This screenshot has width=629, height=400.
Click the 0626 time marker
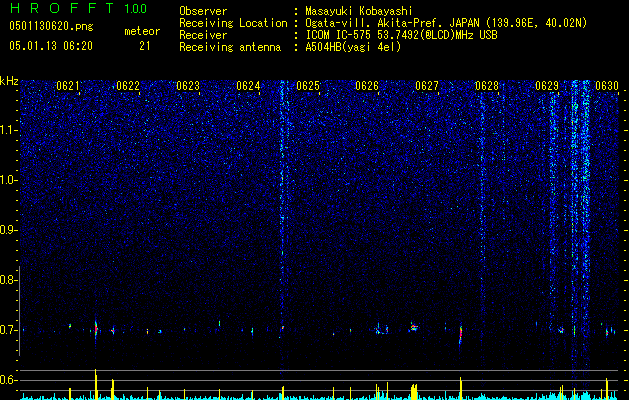[367, 86]
